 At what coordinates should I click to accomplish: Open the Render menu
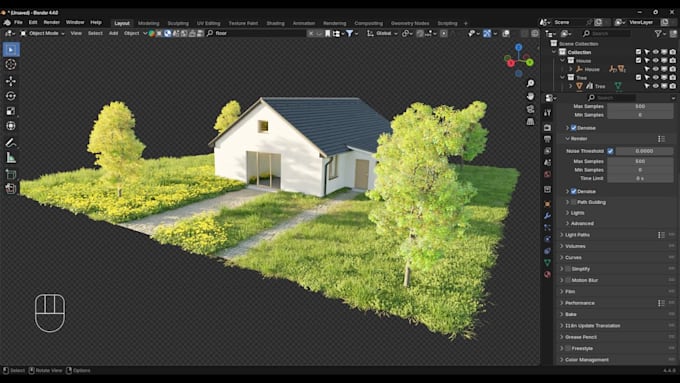point(52,23)
